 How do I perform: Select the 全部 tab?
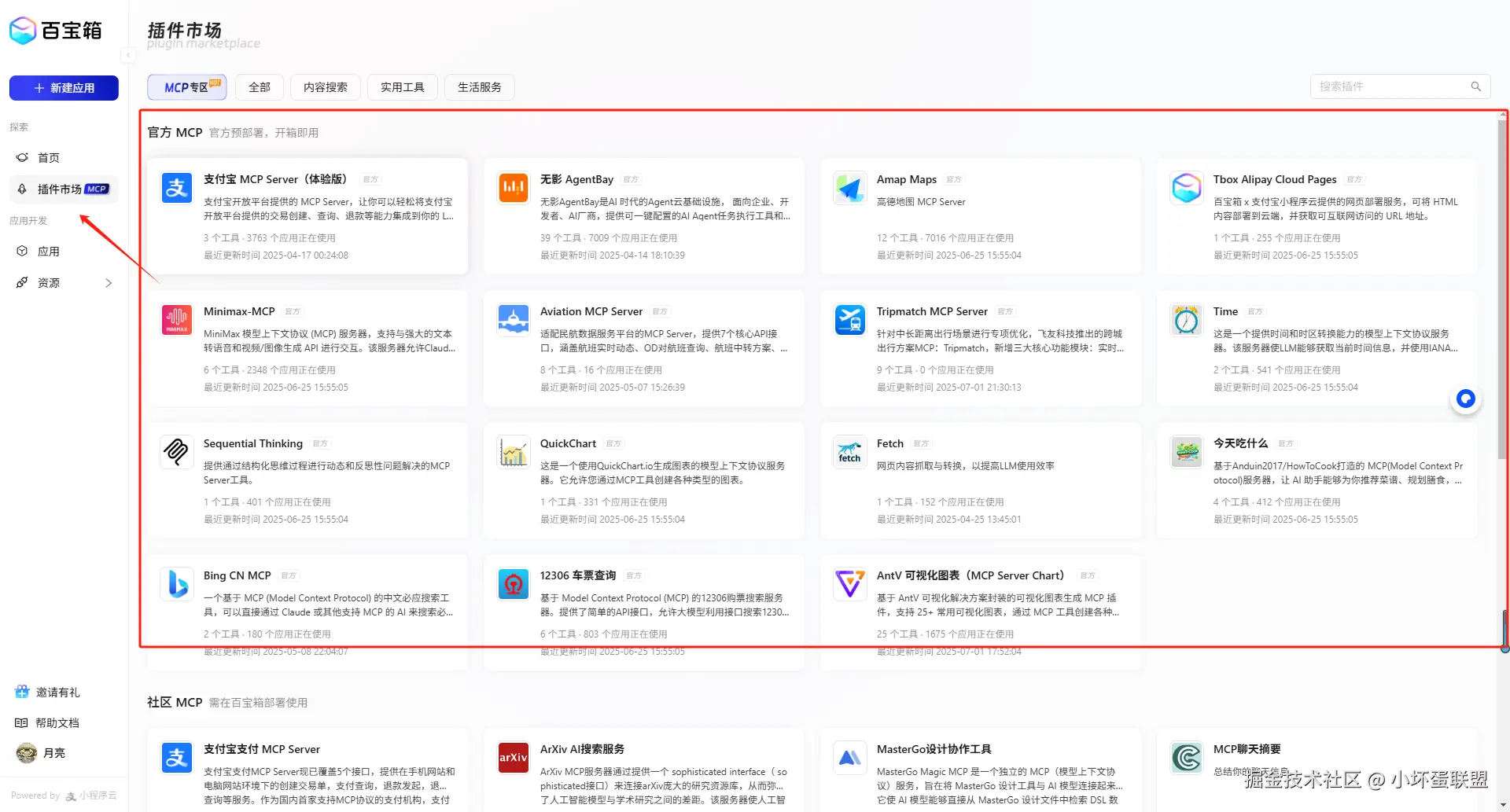coord(260,87)
